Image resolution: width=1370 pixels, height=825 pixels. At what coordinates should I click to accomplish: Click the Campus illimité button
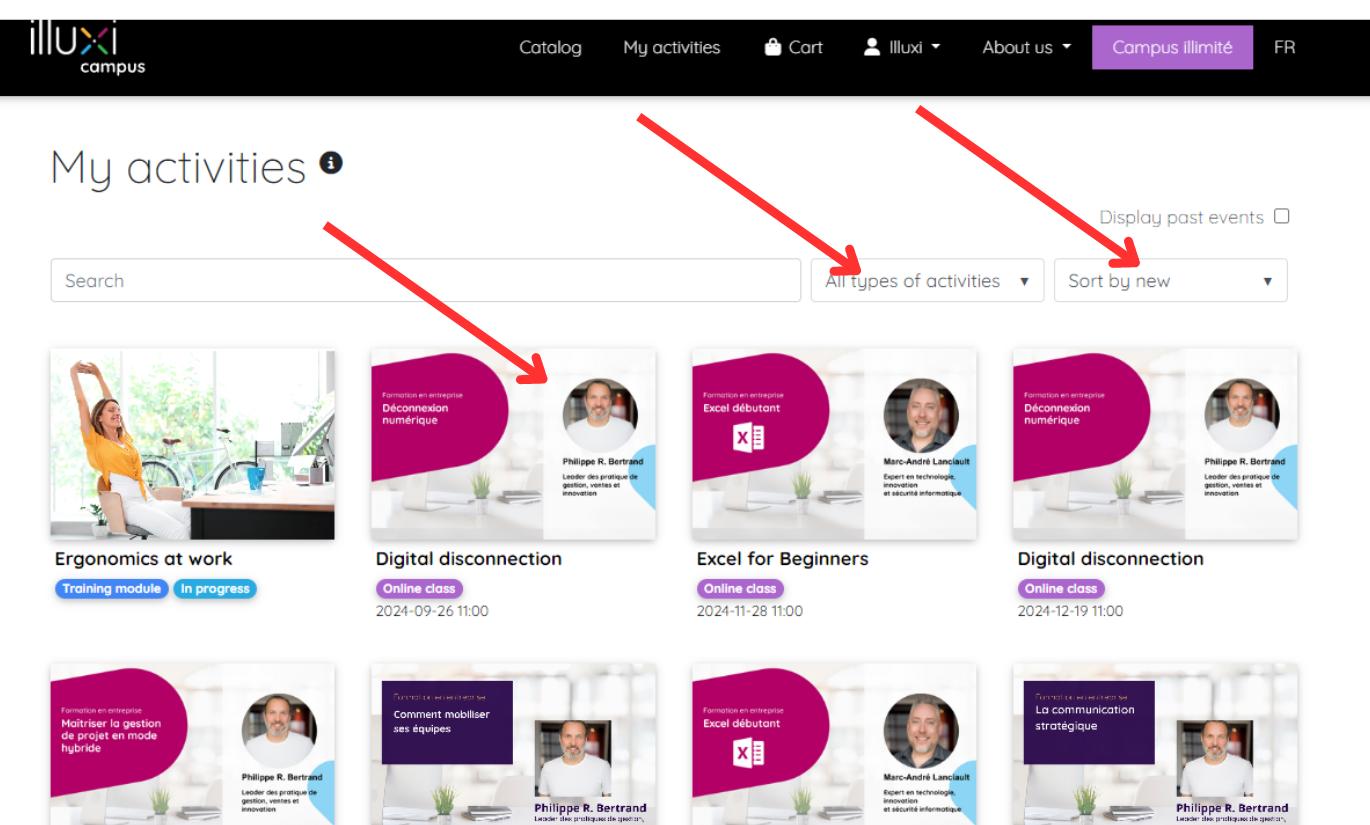click(1172, 47)
